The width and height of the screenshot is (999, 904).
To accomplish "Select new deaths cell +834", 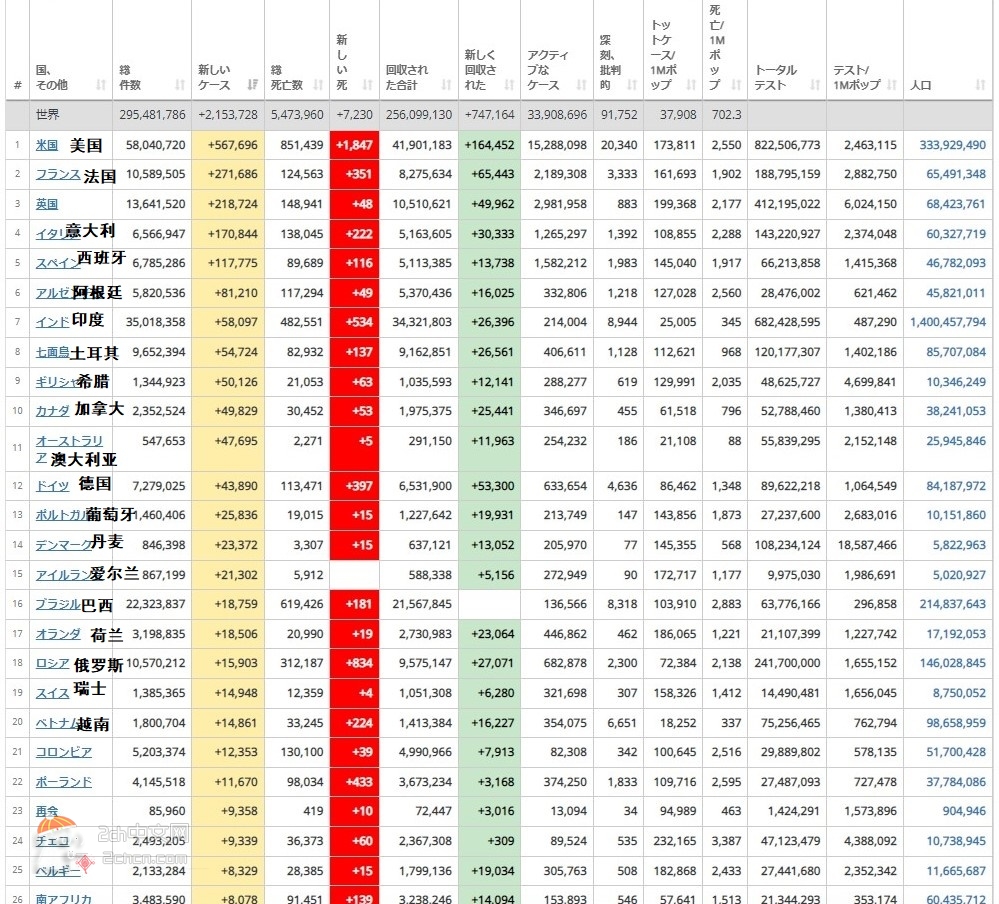I will pos(354,663).
